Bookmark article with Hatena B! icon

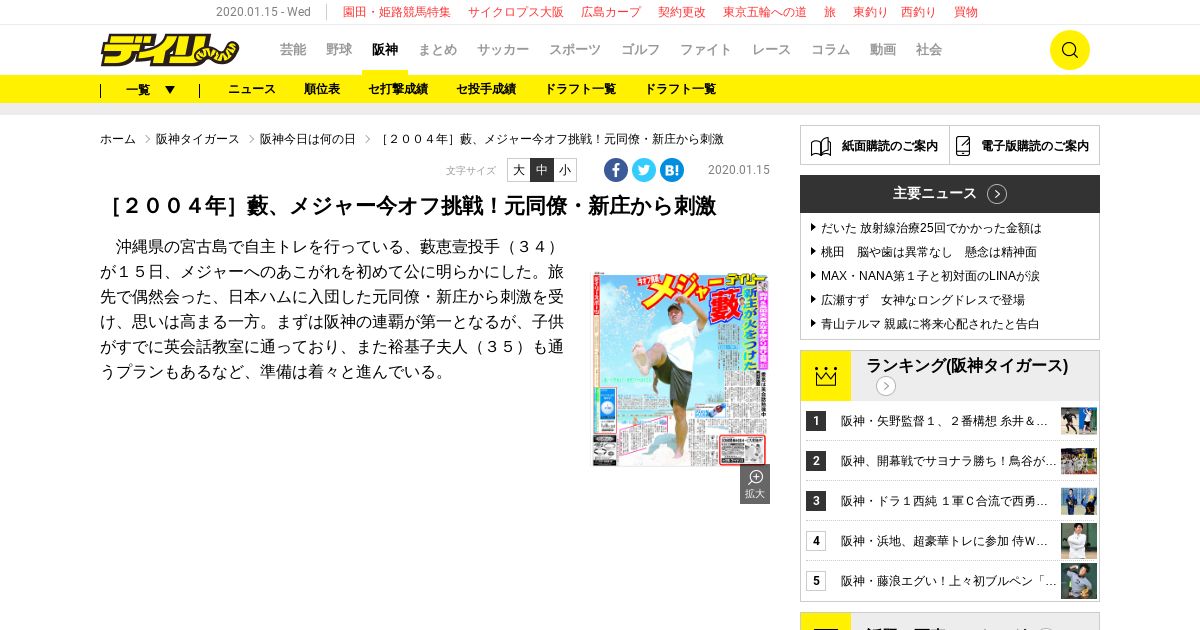pyautogui.click(x=672, y=170)
